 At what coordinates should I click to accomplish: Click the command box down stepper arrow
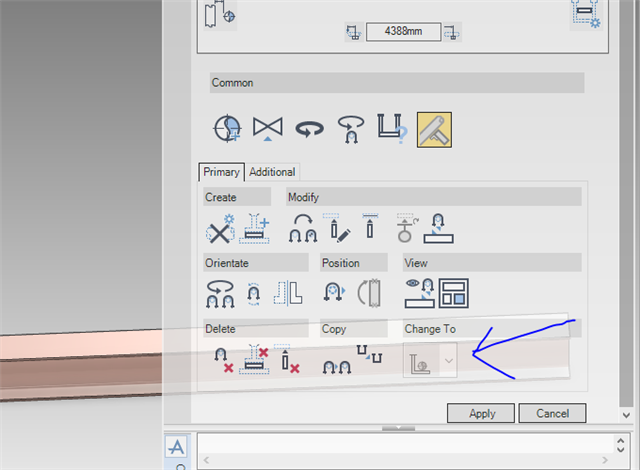click(x=620, y=449)
